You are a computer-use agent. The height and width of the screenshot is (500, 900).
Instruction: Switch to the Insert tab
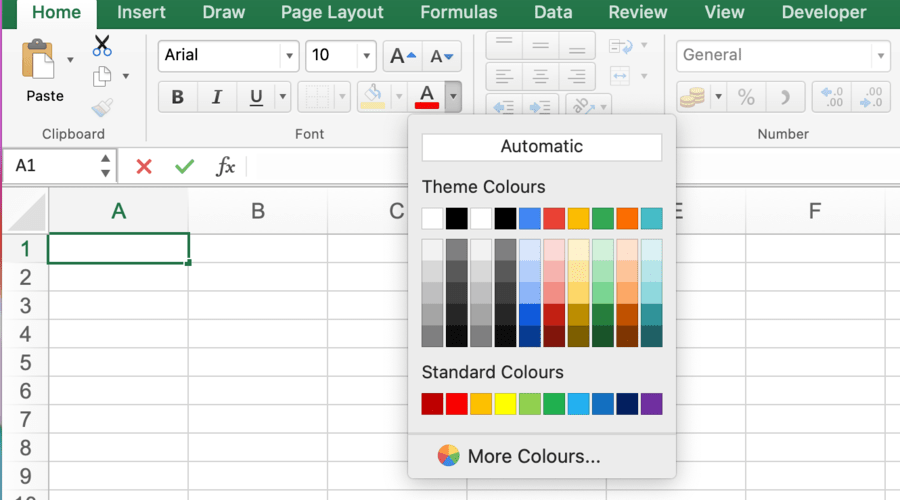coord(141,13)
